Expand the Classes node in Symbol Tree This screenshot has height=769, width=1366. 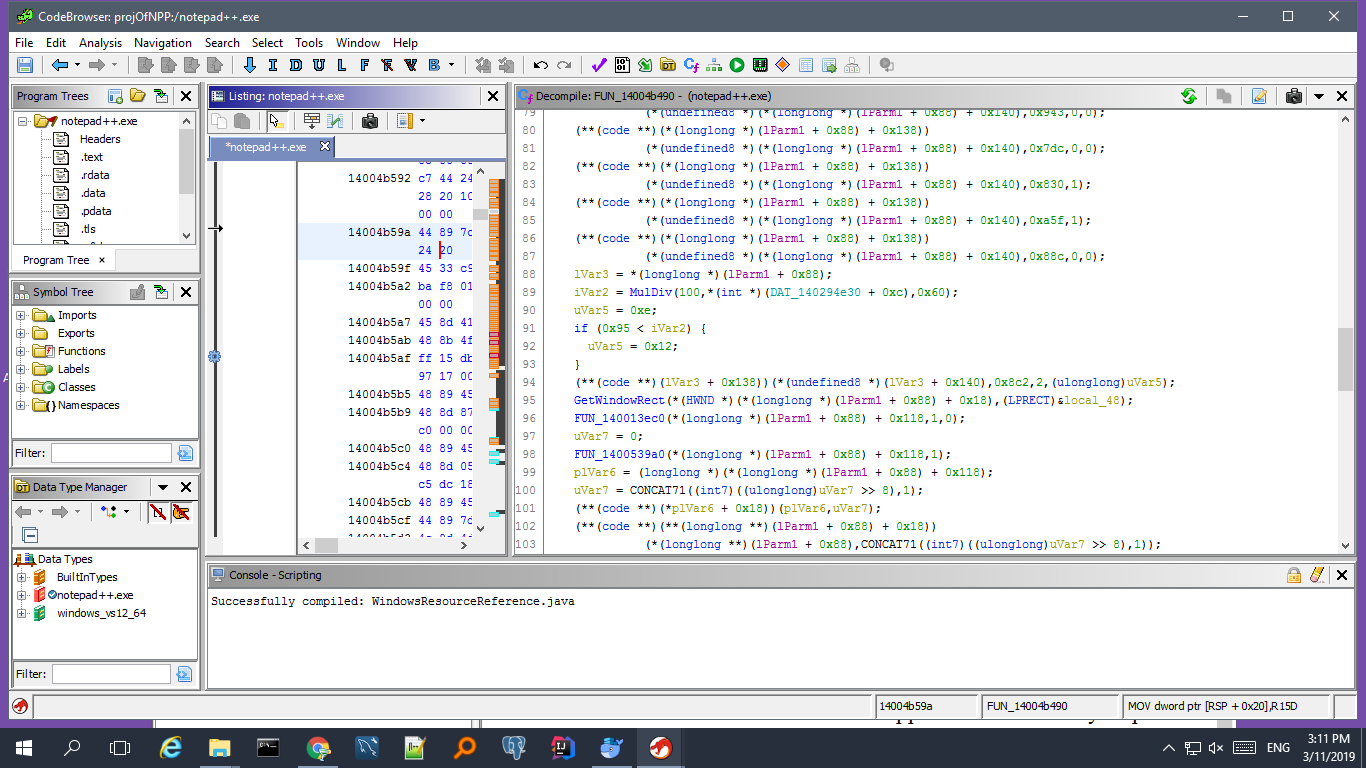click(21, 387)
